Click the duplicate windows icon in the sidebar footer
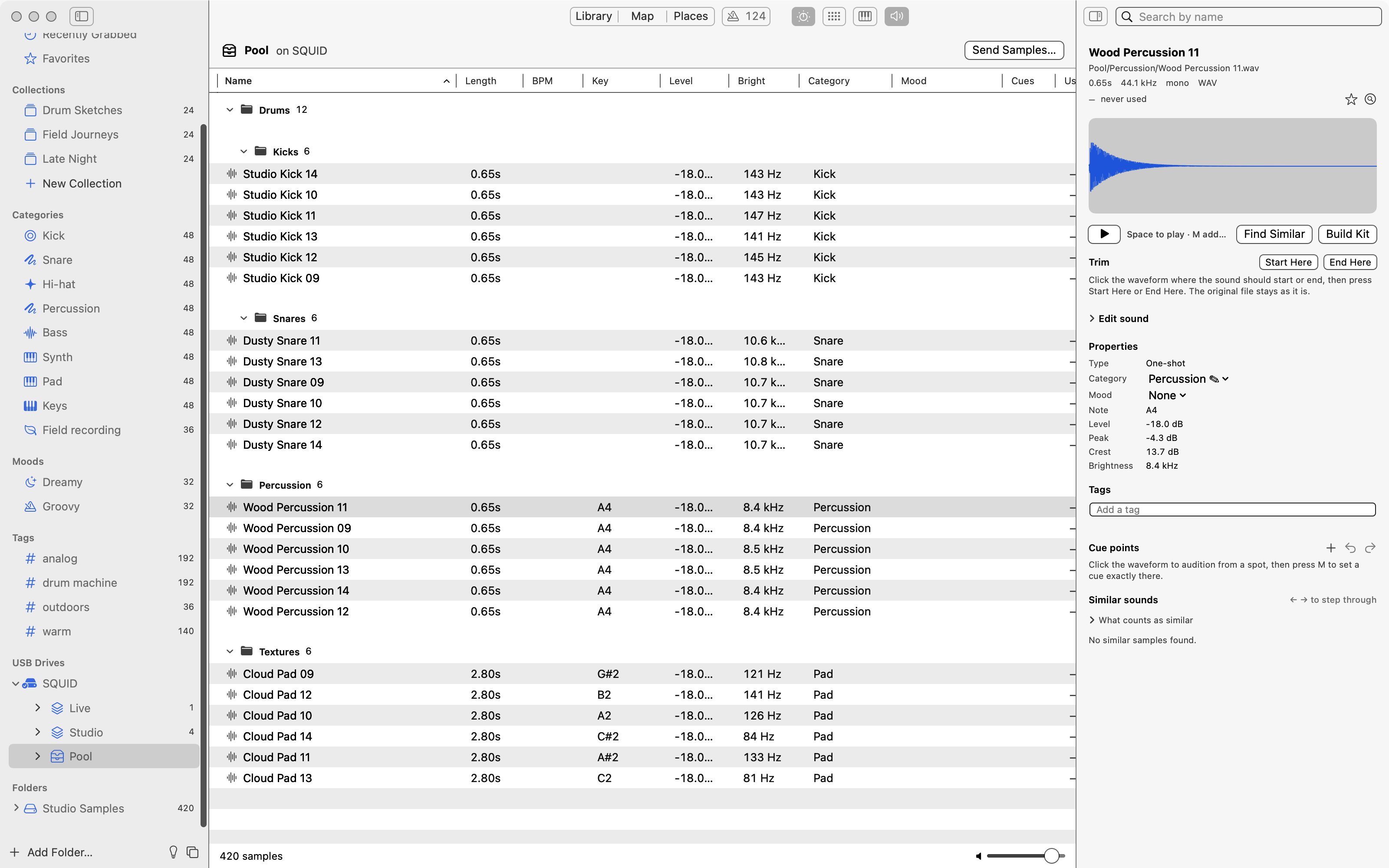1389x868 pixels. (193, 852)
